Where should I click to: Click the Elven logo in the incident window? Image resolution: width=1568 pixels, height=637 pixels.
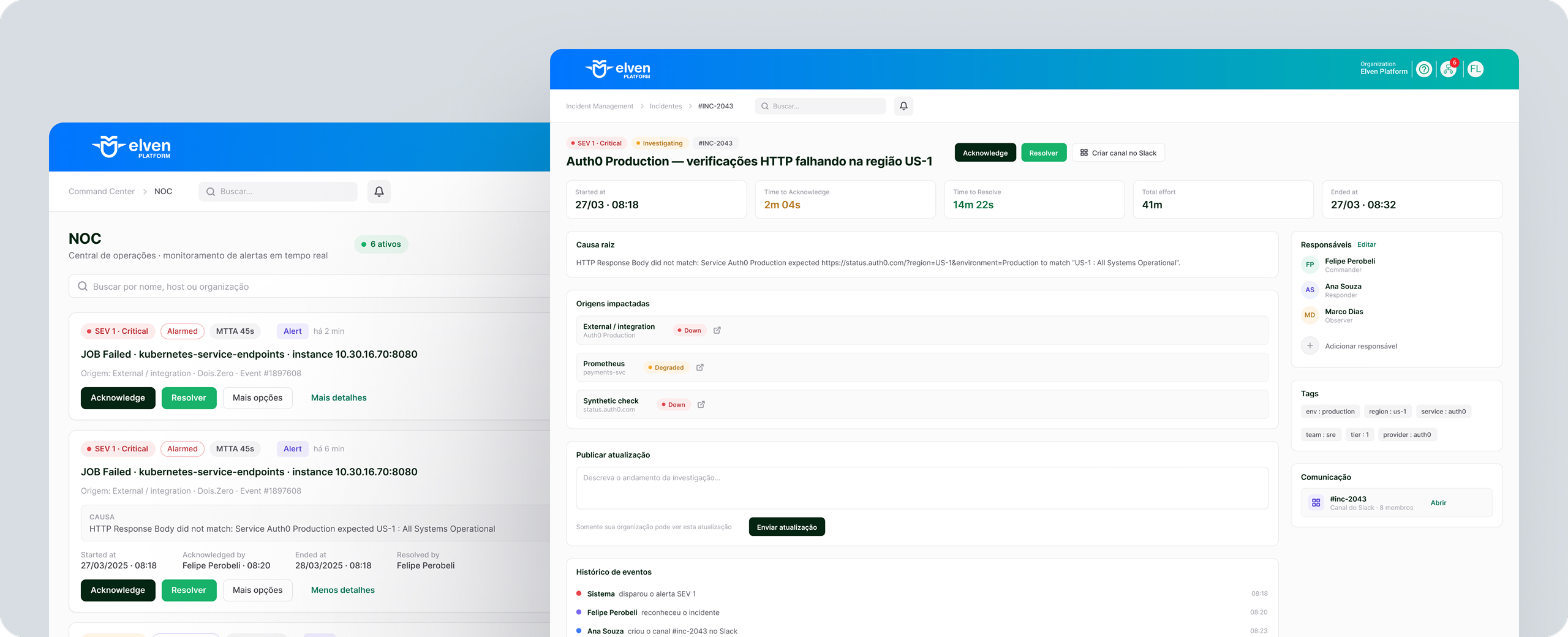click(618, 69)
